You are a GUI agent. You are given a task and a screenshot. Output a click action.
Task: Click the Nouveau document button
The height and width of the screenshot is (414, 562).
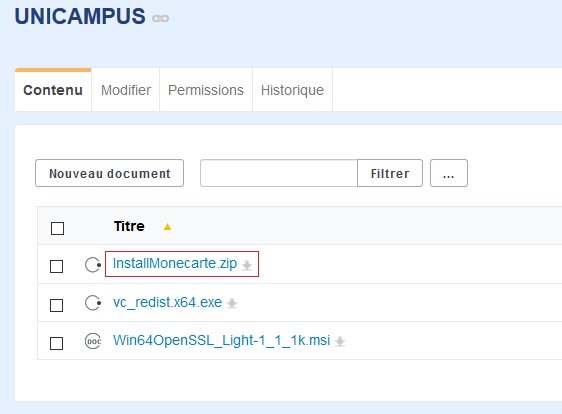pyautogui.click(x=109, y=173)
